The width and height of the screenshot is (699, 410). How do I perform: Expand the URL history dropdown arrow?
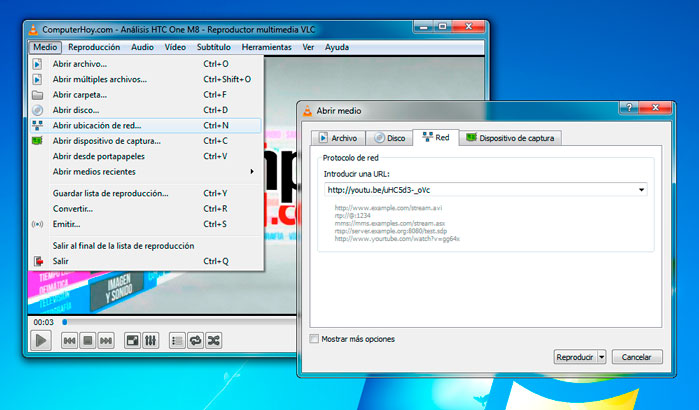[x=641, y=190]
